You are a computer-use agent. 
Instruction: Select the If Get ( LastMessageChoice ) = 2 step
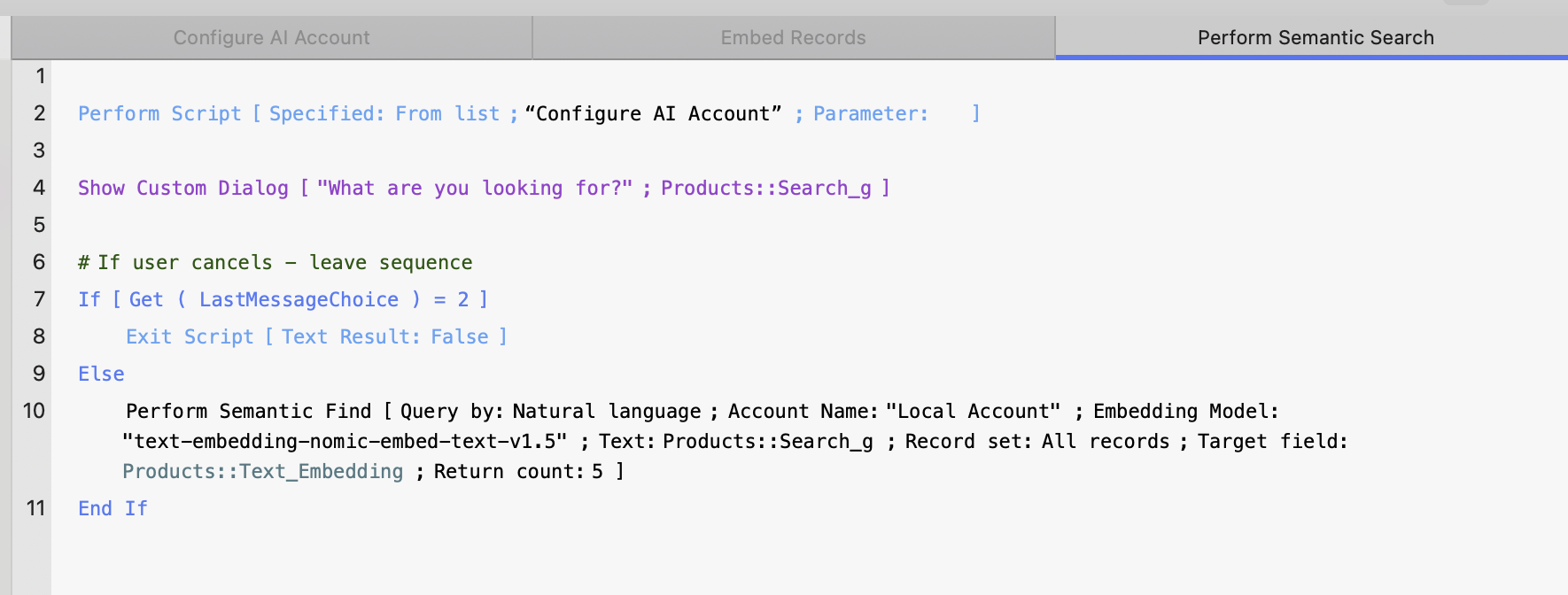283,299
